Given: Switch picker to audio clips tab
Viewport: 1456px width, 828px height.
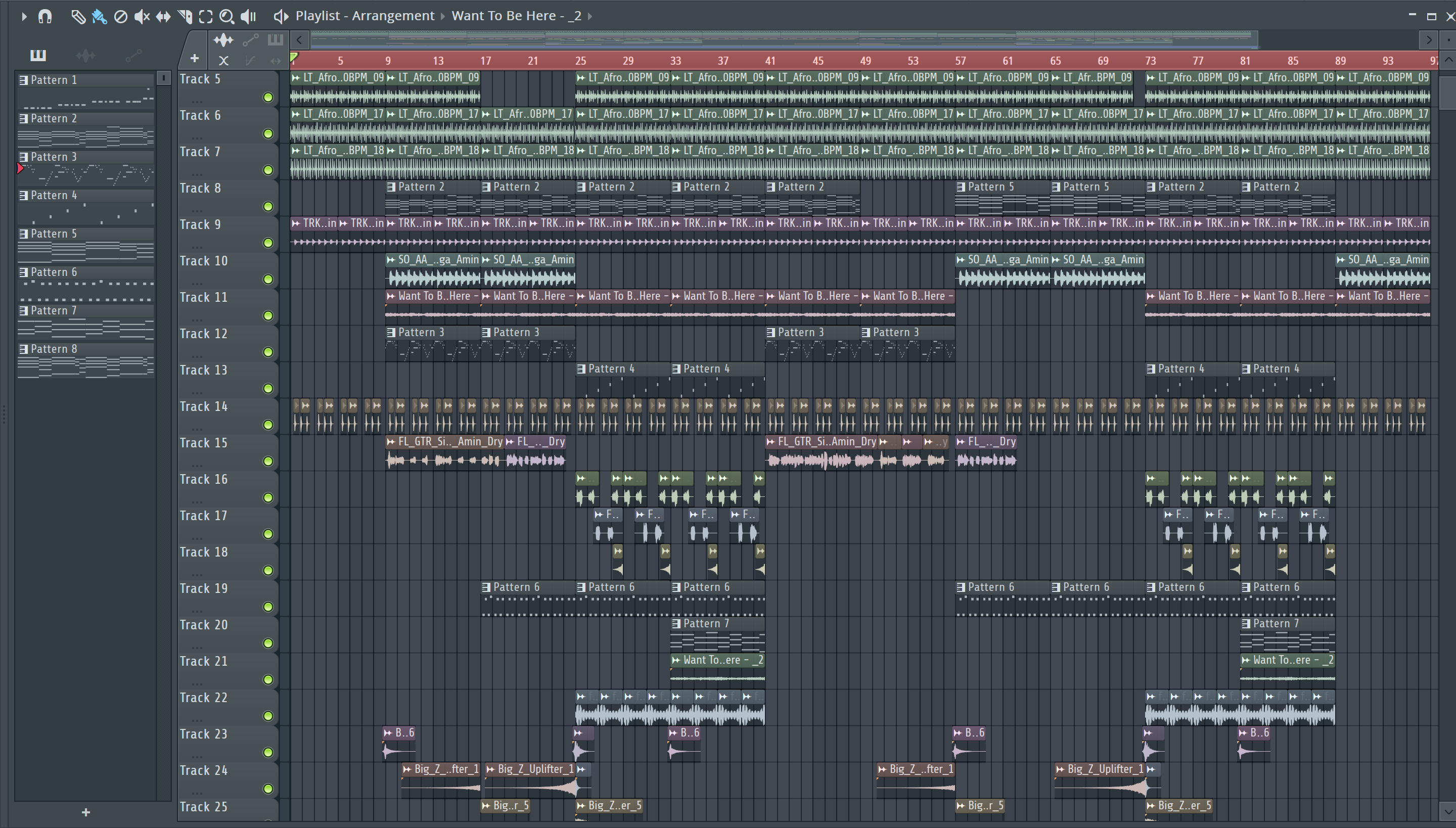Looking at the screenshot, I should [86, 55].
